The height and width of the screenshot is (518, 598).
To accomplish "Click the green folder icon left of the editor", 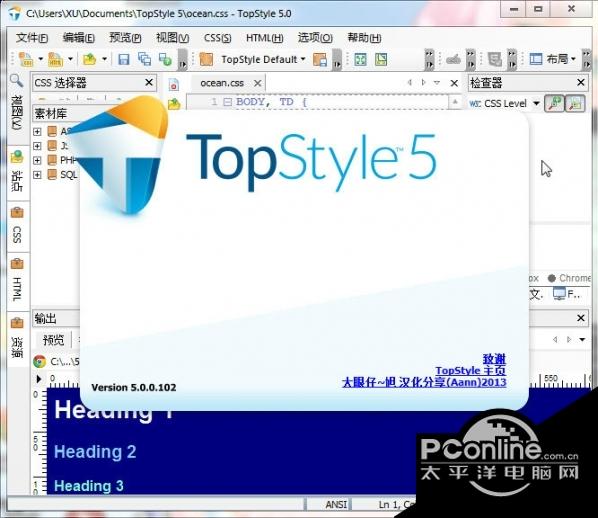I will pyautogui.click(x=174, y=104).
